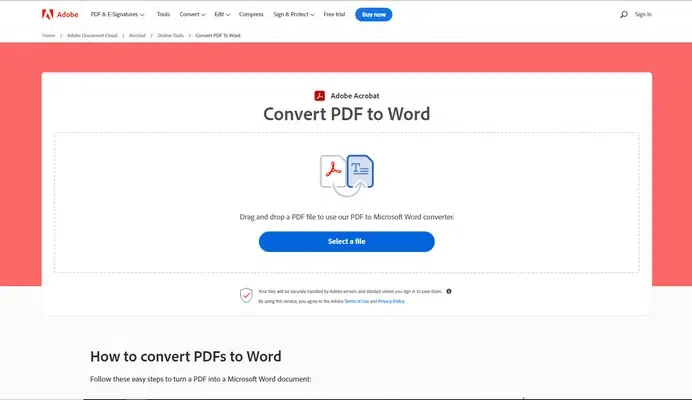Click the Select a file button
The image size is (692, 400).
pyautogui.click(x=346, y=242)
